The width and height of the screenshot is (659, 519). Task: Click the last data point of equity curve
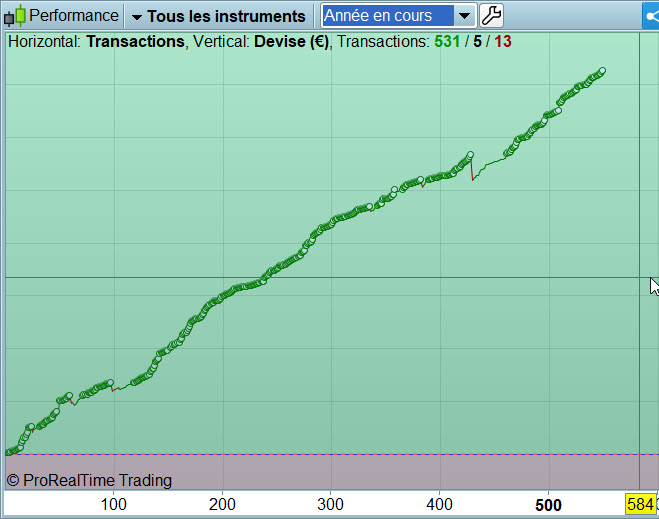point(602,71)
